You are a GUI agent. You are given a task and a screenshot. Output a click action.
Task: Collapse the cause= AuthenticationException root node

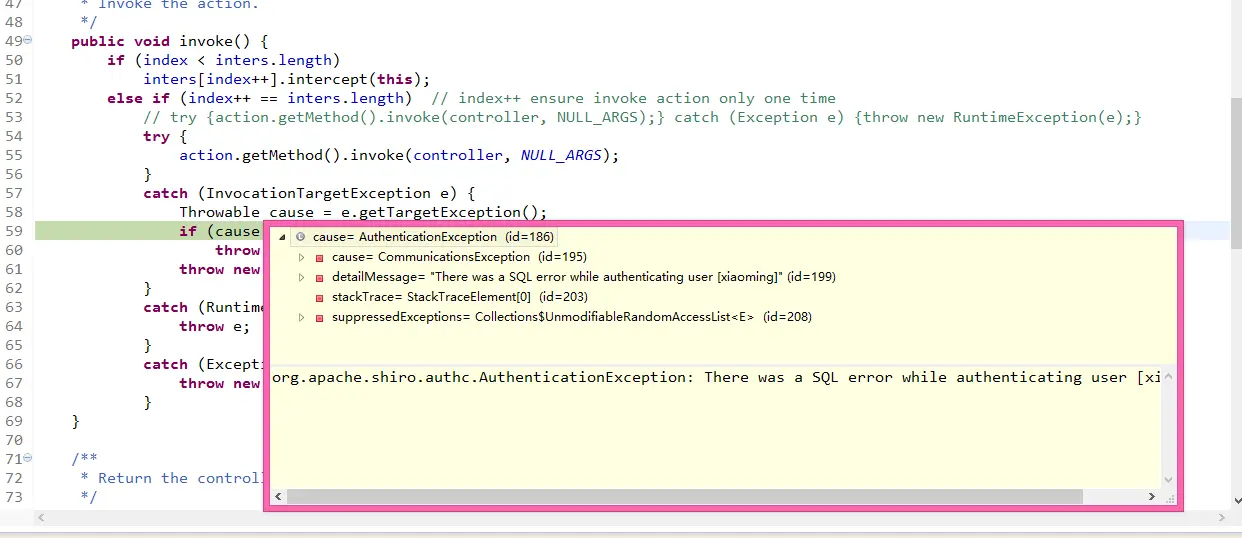(282, 237)
